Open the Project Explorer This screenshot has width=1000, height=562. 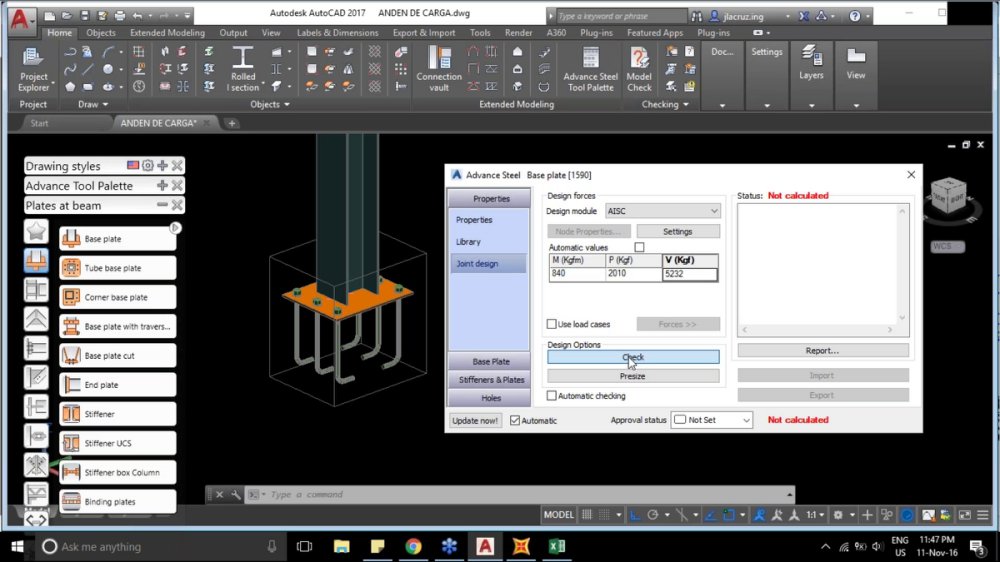click(x=33, y=69)
